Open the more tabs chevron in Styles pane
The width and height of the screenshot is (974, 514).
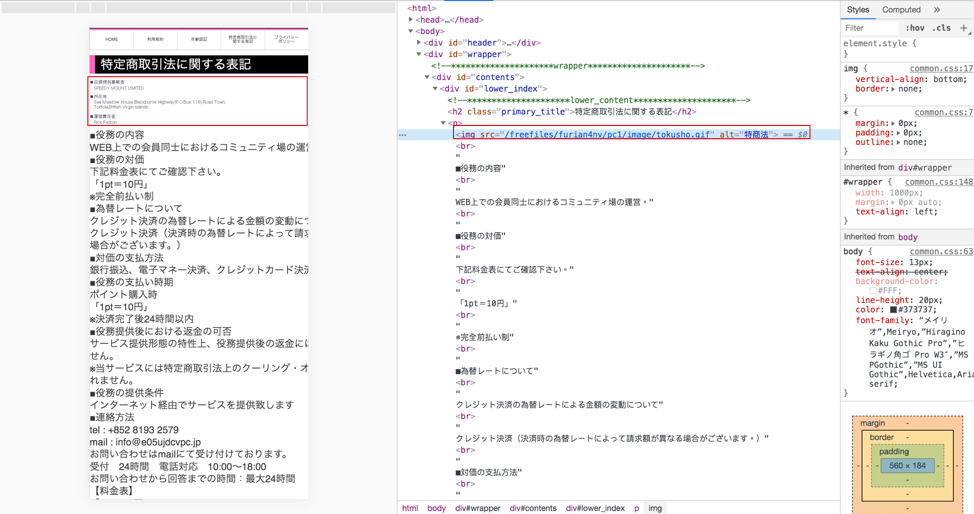coord(937,10)
